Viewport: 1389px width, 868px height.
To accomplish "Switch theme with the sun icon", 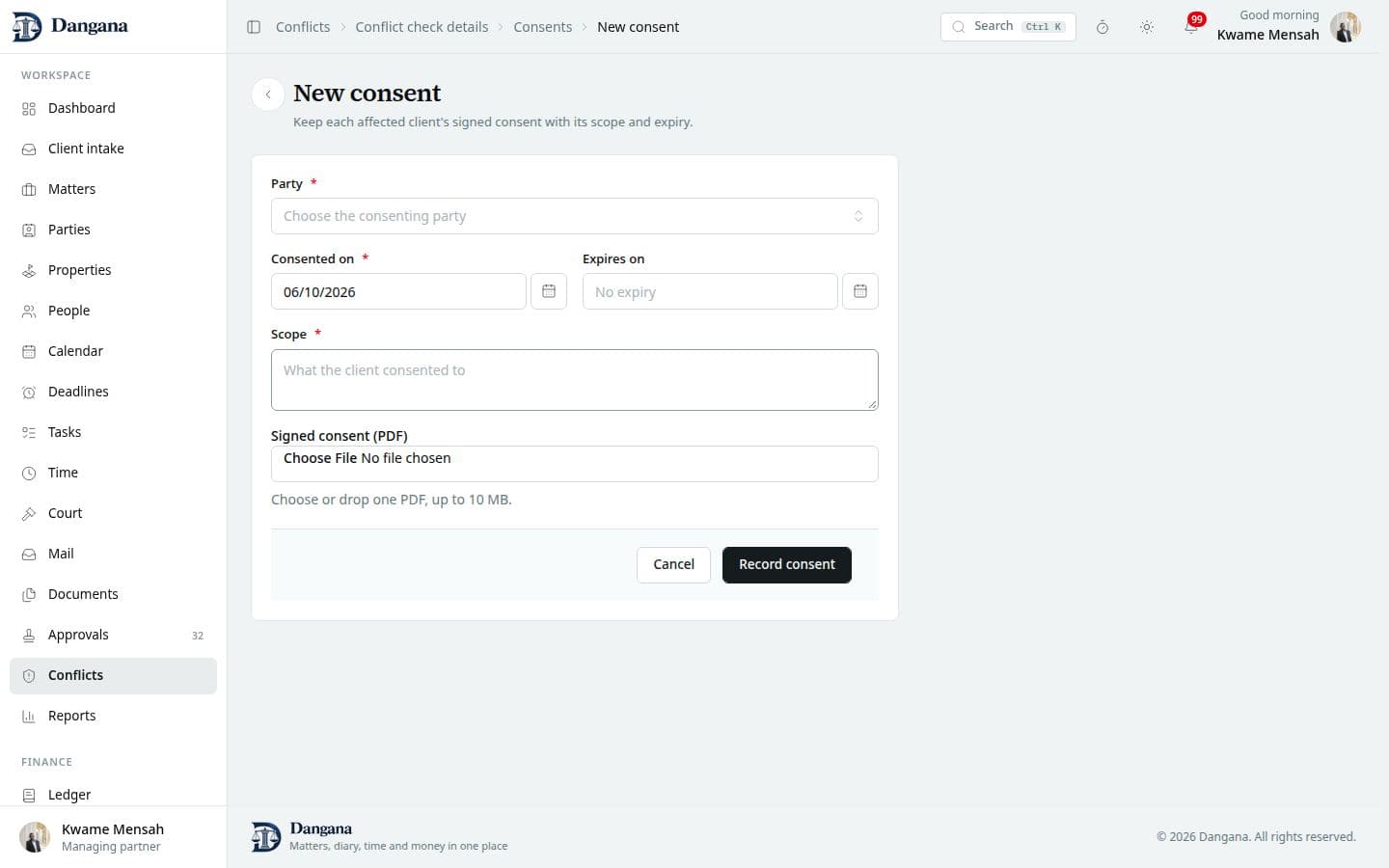I will 1147,27.
